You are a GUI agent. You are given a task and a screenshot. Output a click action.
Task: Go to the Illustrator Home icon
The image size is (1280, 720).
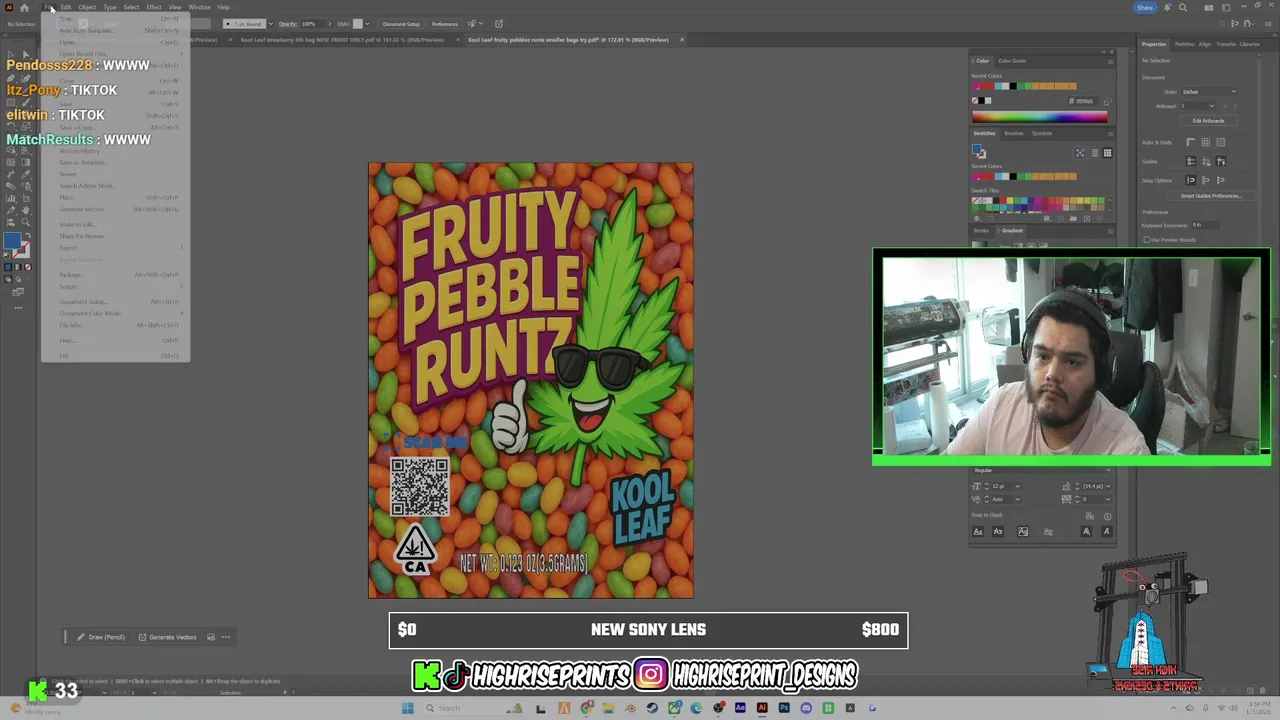(x=24, y=7)
